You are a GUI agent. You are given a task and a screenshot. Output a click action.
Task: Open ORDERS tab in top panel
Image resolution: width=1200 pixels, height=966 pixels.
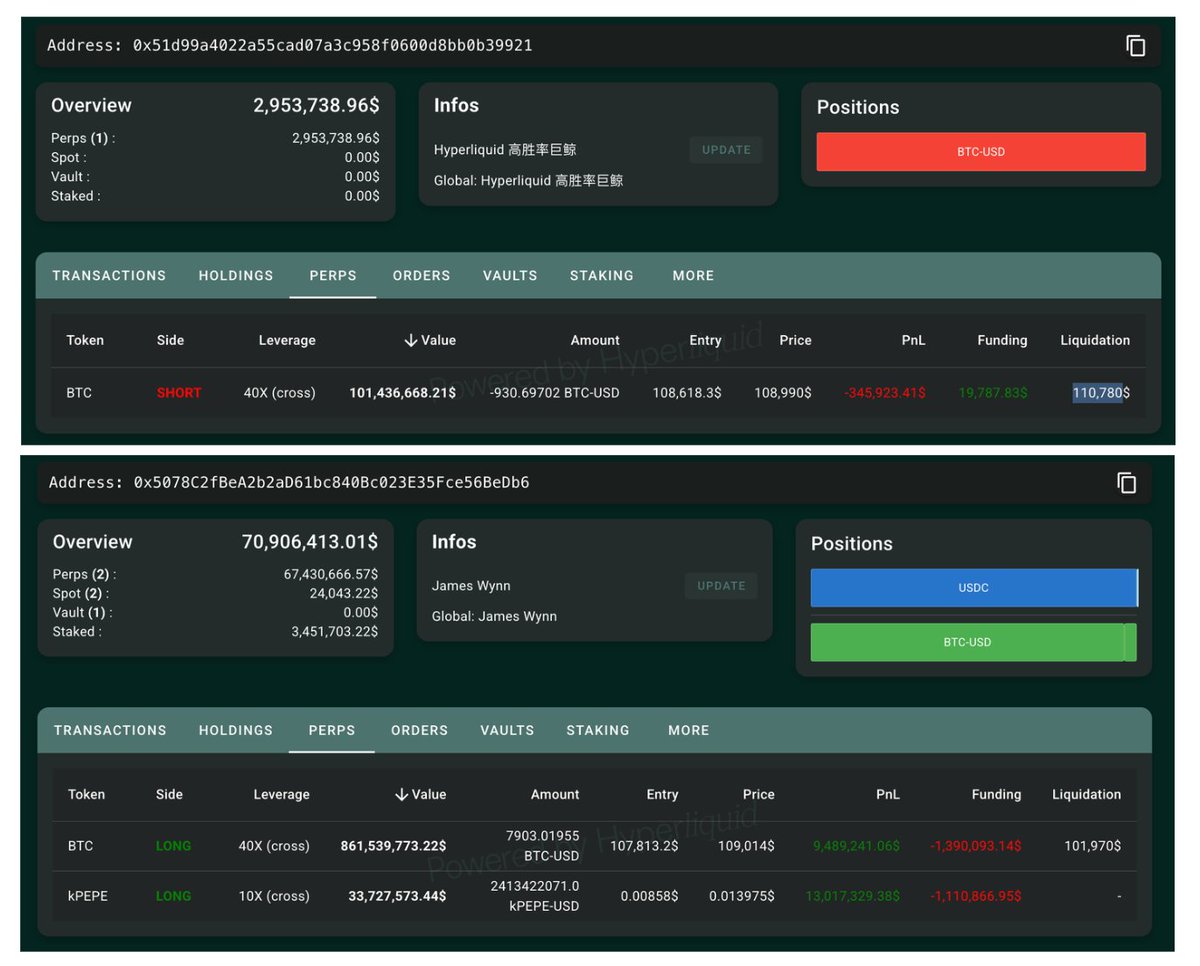(421, 275)
